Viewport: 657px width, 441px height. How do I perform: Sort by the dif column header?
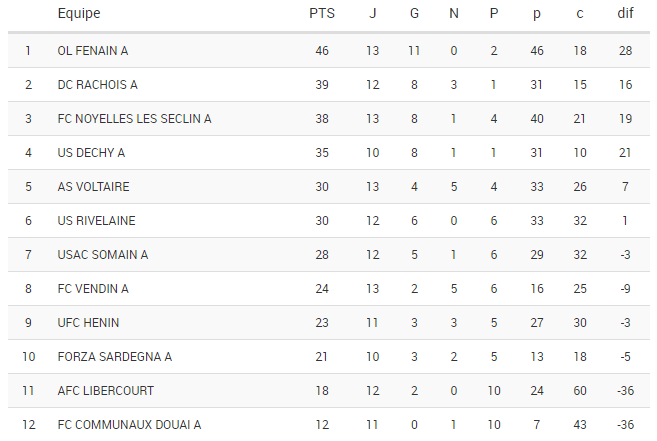tap(625, 14)
